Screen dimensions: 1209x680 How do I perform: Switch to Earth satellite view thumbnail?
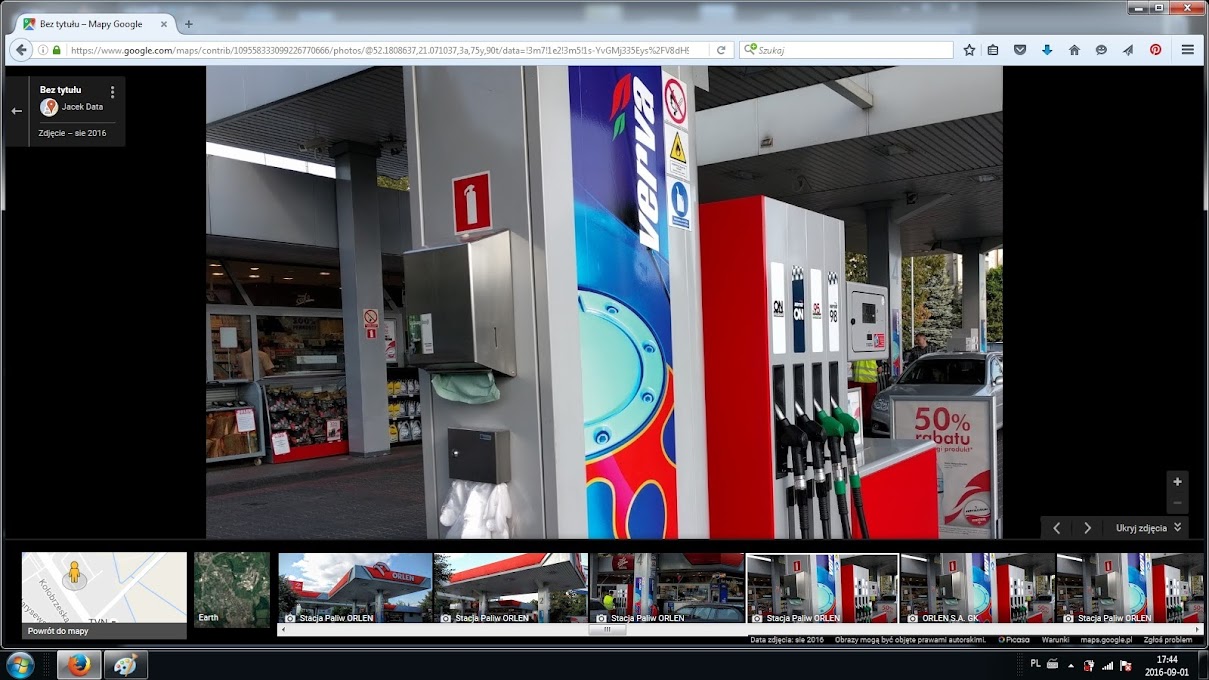[232, 590]
